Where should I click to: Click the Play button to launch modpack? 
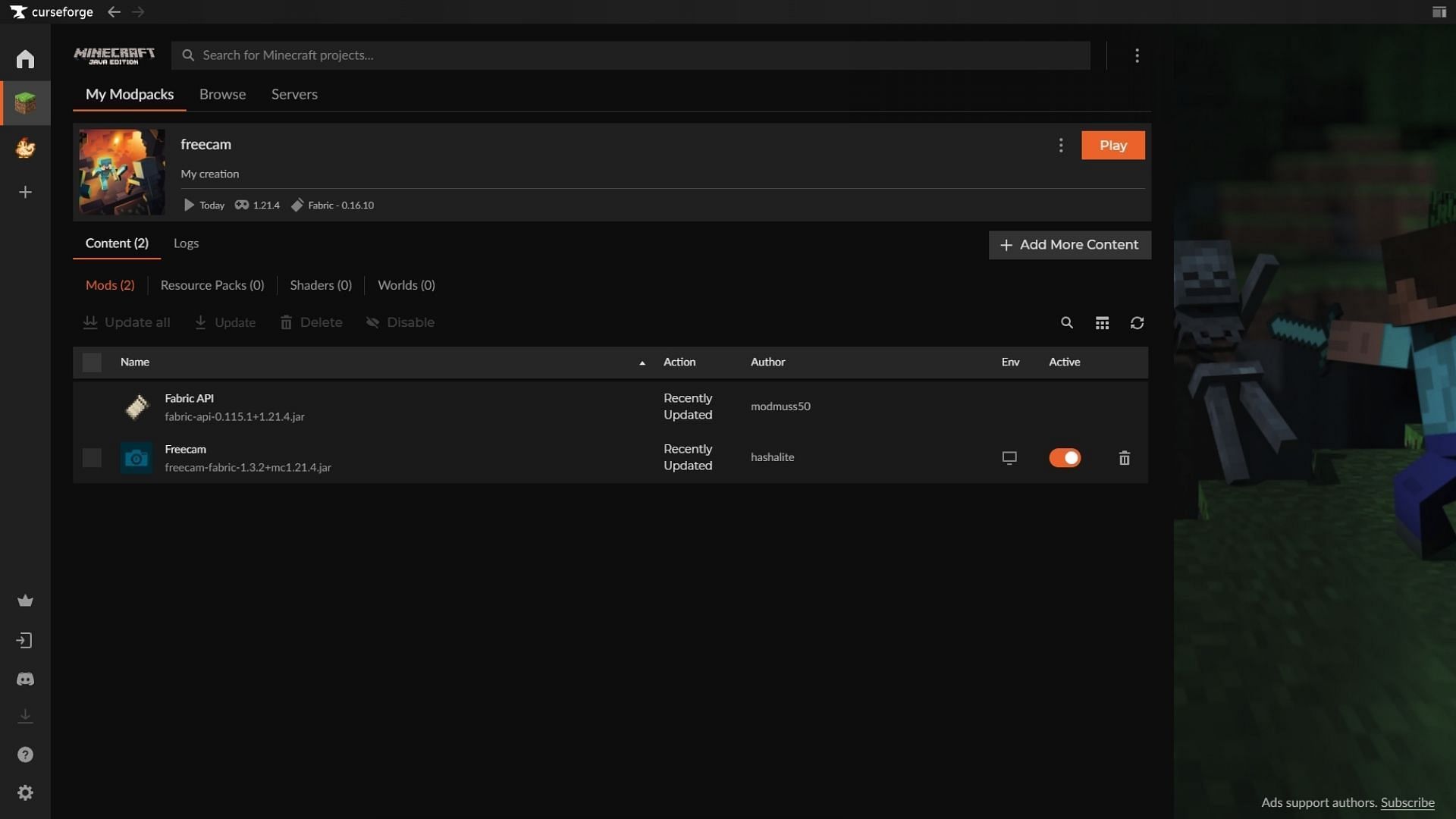click(1112, 145)
